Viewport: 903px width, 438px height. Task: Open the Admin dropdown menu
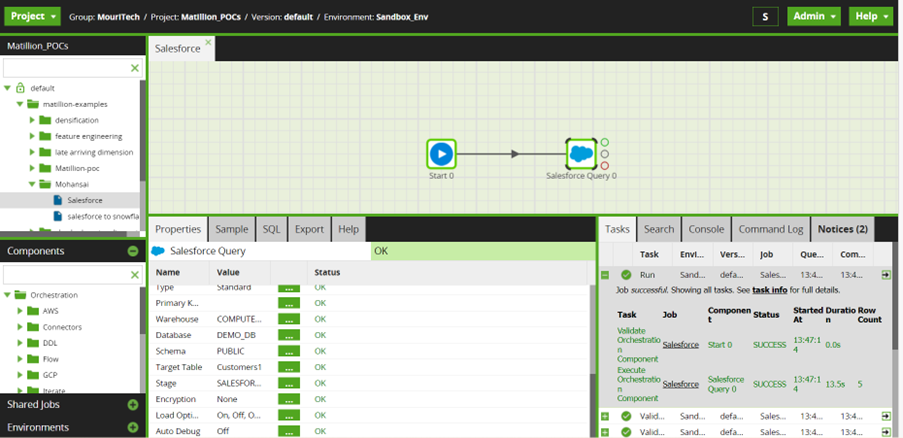pos(814,17)
